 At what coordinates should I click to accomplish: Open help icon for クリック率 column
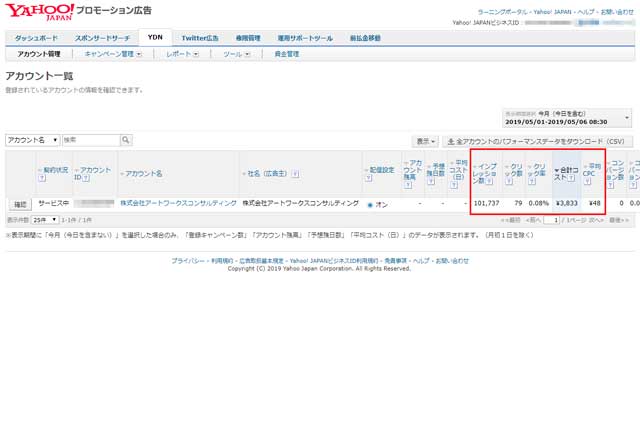531,181
